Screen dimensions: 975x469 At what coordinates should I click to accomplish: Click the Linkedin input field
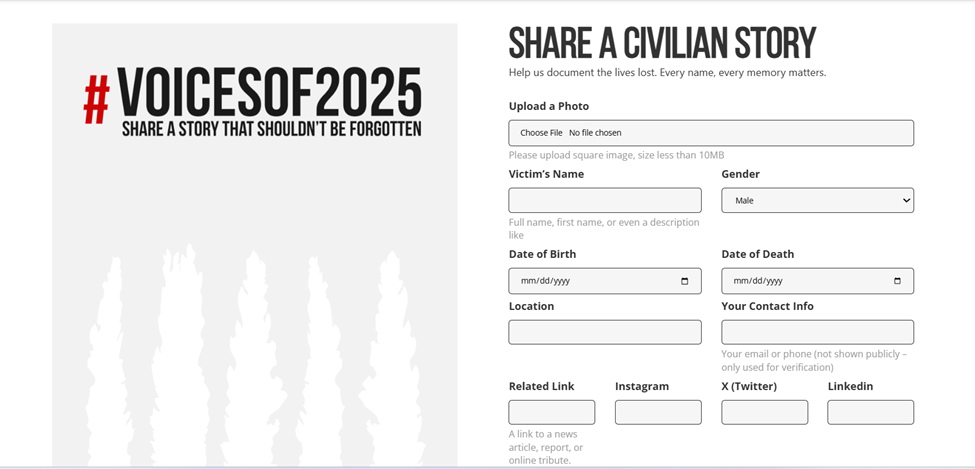[x=870, y=412]
